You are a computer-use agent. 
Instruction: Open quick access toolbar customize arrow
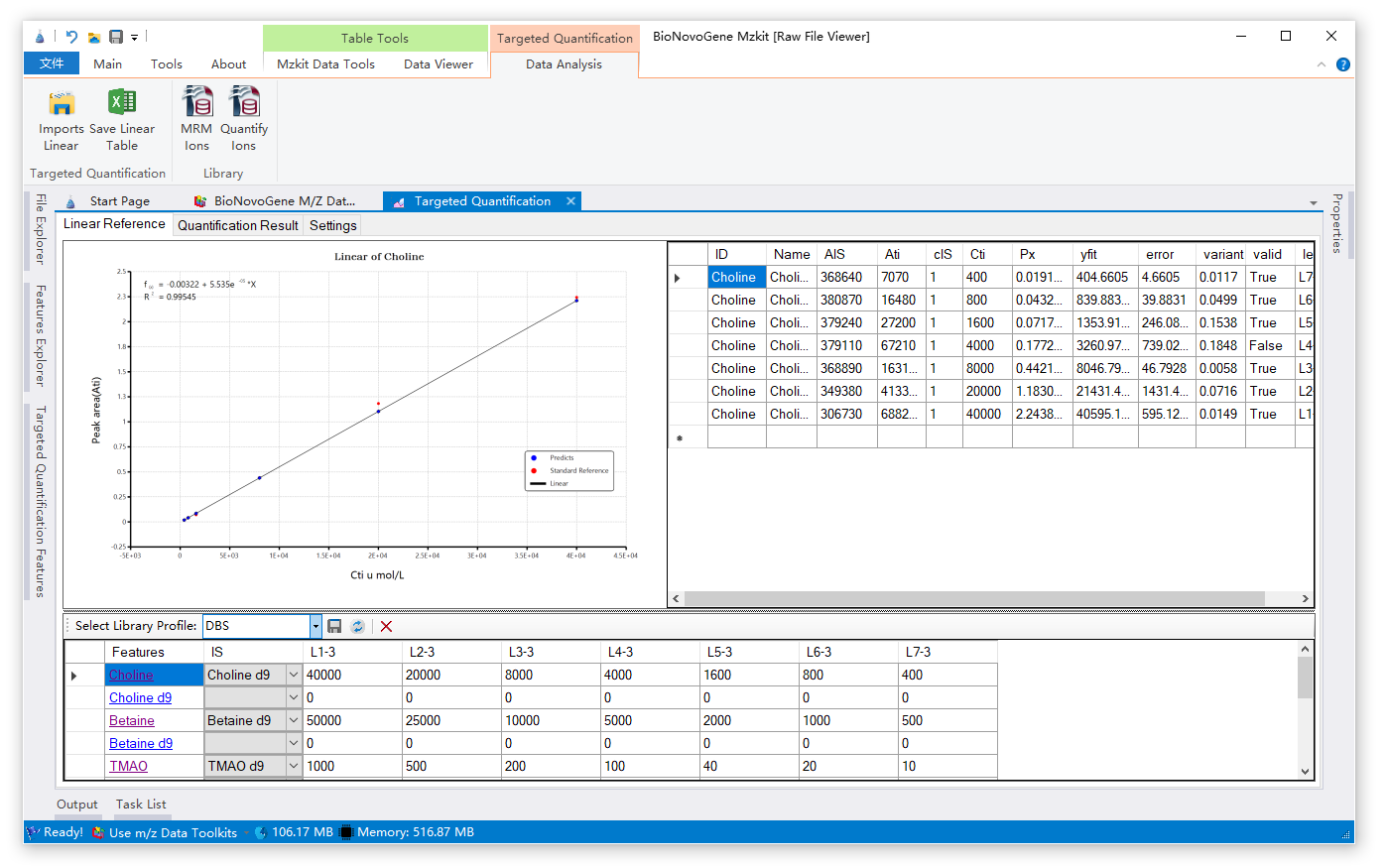[x=134, y=38]
